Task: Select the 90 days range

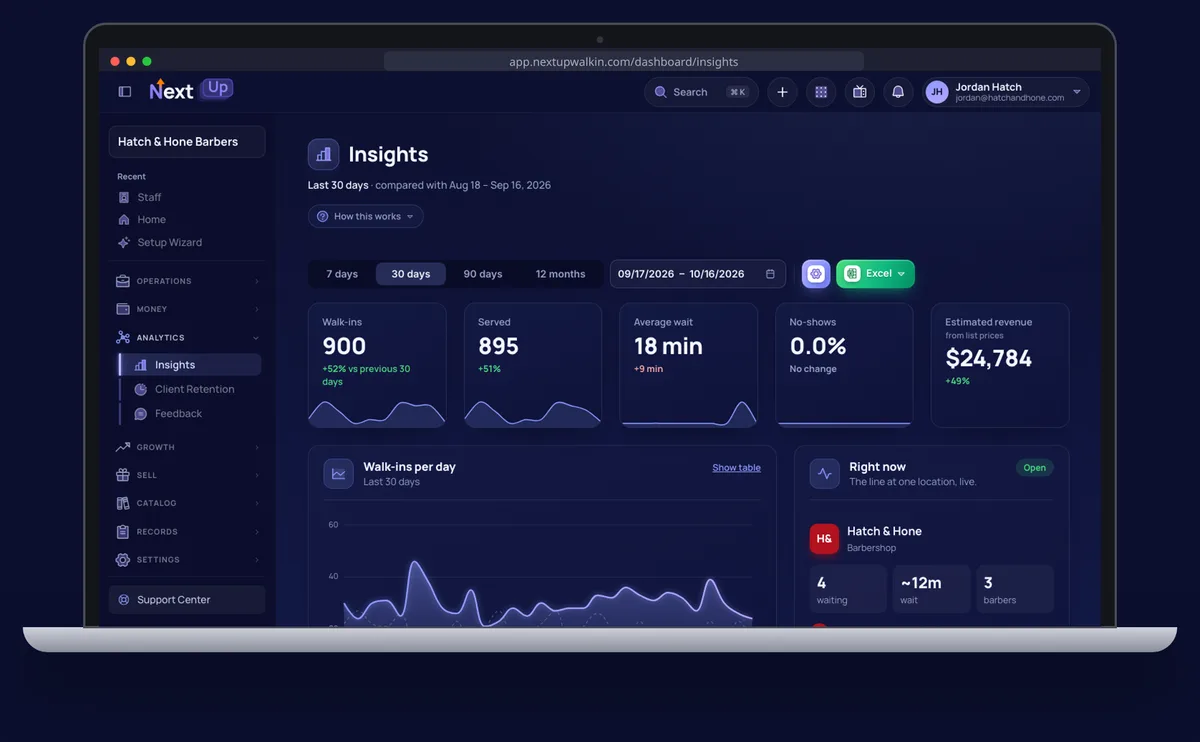Action: pyautogui.click(x=483, y=274)
